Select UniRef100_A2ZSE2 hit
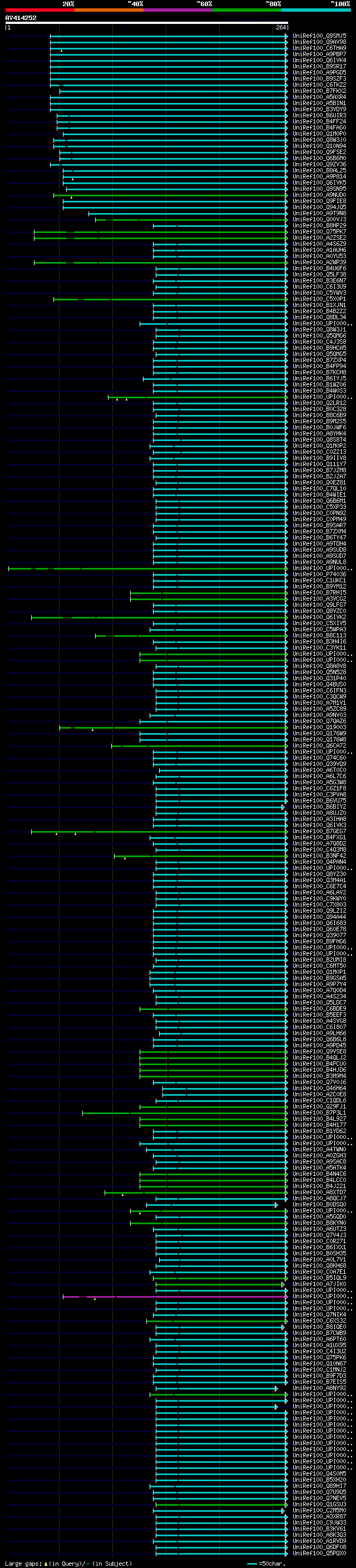This screenshot has width=356, height=1568. point(319,238)
